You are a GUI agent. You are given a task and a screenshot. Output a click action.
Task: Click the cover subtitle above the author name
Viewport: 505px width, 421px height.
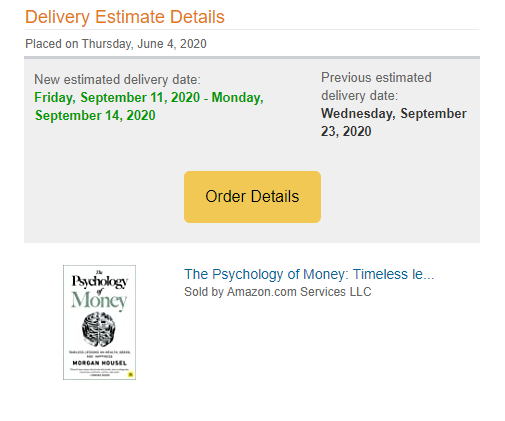click(x=100, y=354)
